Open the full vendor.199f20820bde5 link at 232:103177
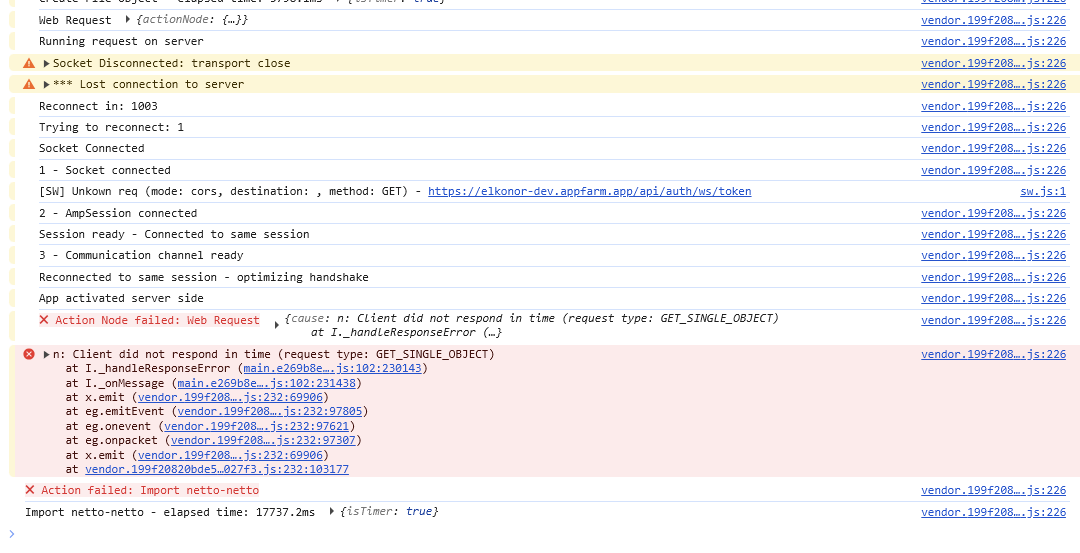The width and height of the screenshot is (1080, 553). (216, 469)
